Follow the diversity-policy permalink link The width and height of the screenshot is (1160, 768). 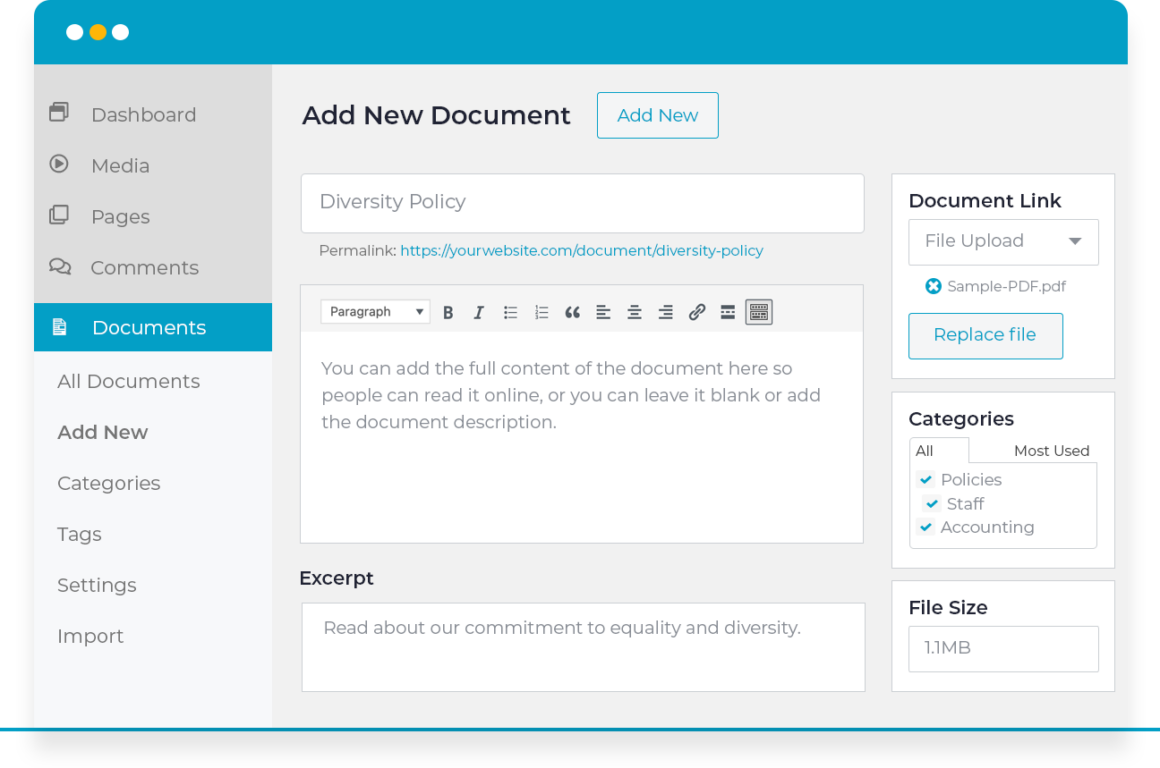[x=581, y=250]
